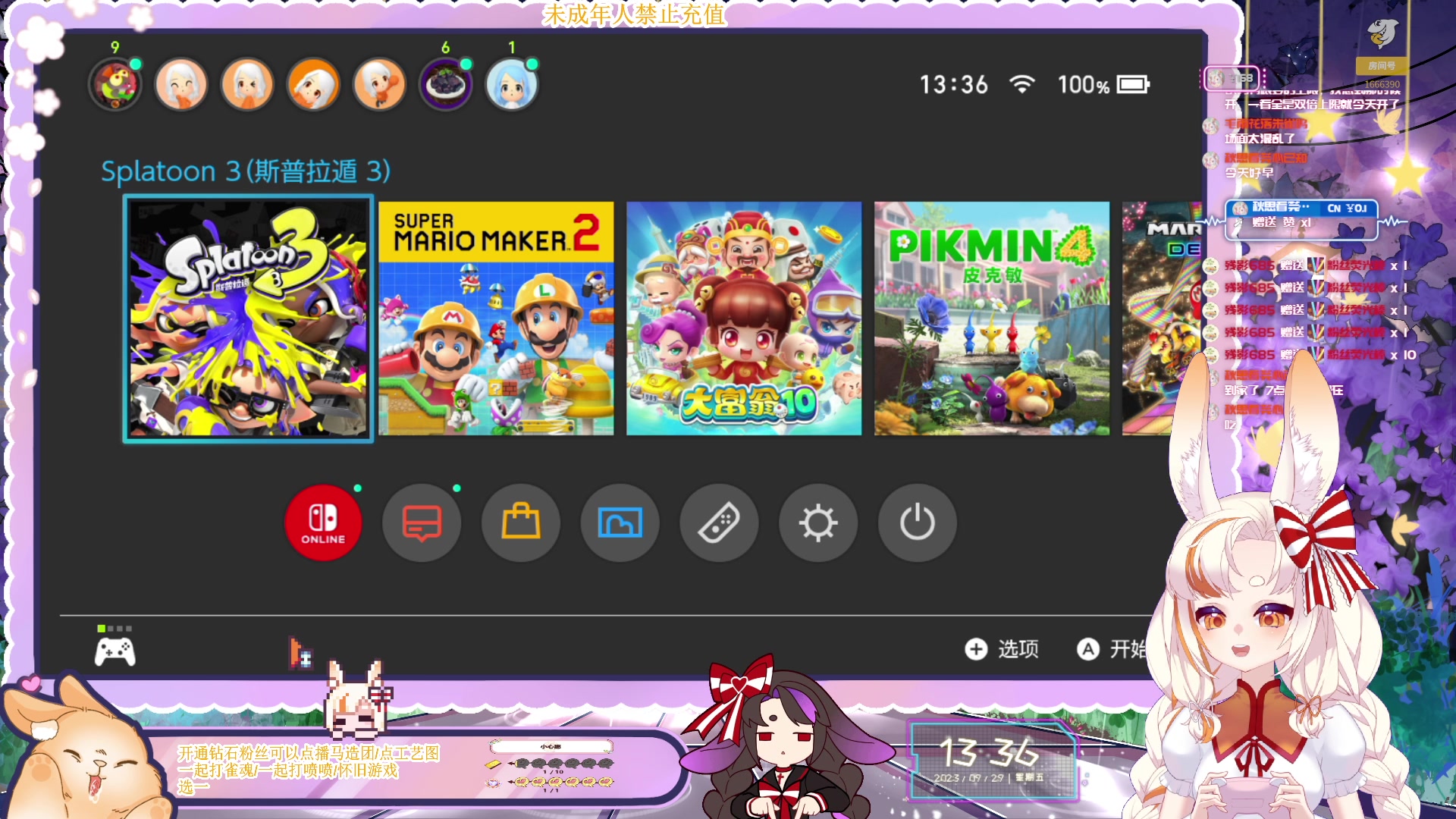Click the 房间号 room number badge
This screenshot has height=819, width=1456.
point(1382,66)
